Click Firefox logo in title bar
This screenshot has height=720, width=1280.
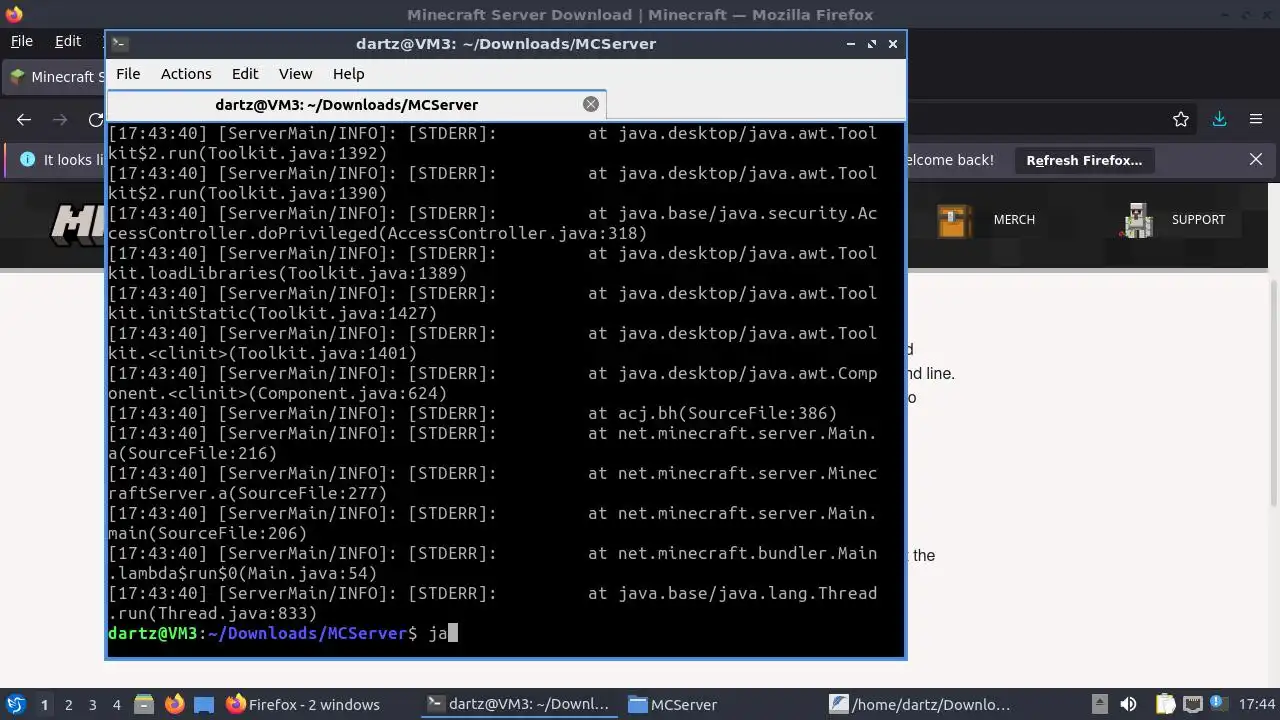click(x=13, y=14)
